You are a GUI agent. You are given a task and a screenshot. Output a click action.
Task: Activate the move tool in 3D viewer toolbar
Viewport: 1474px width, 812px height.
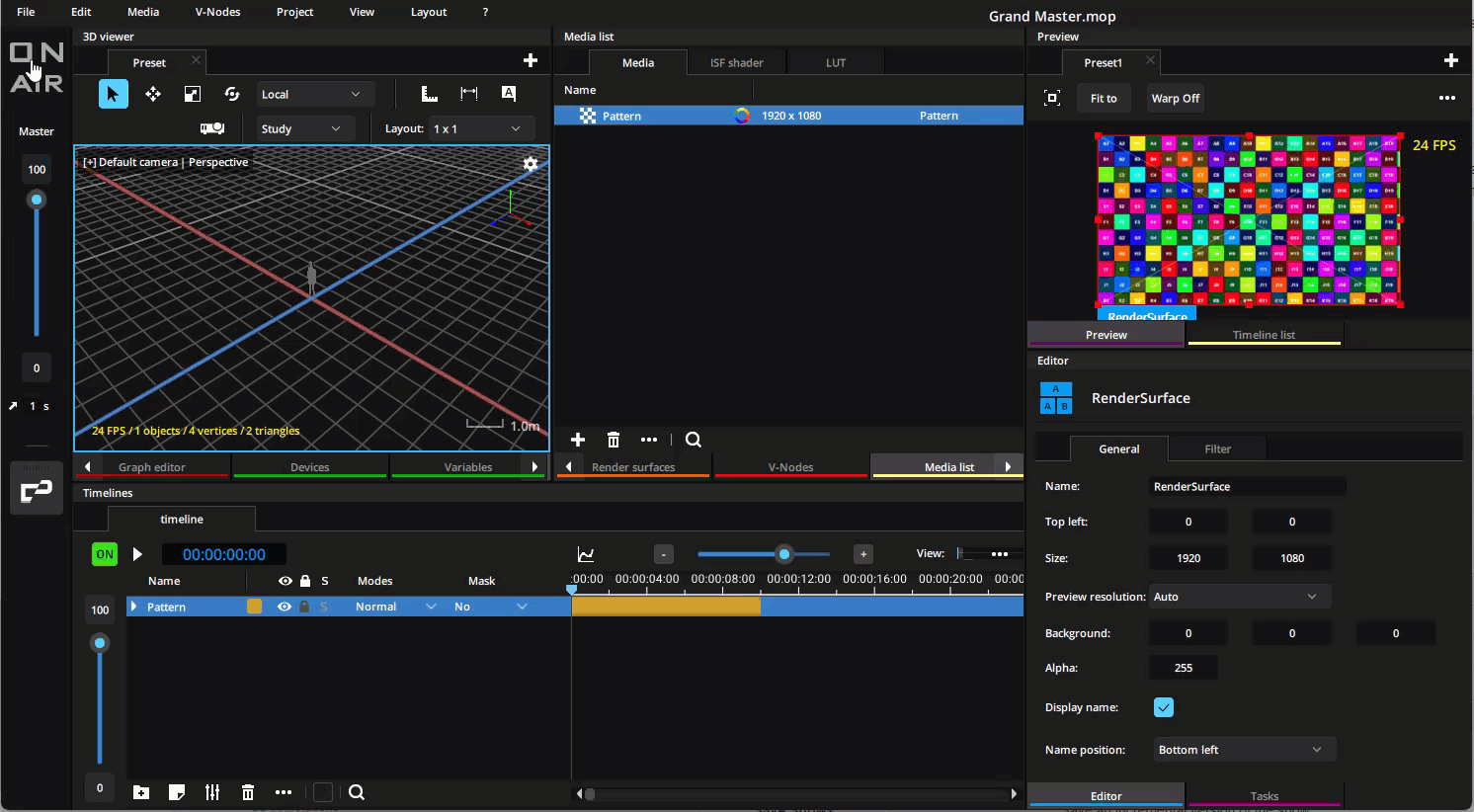tap(153, 94)
